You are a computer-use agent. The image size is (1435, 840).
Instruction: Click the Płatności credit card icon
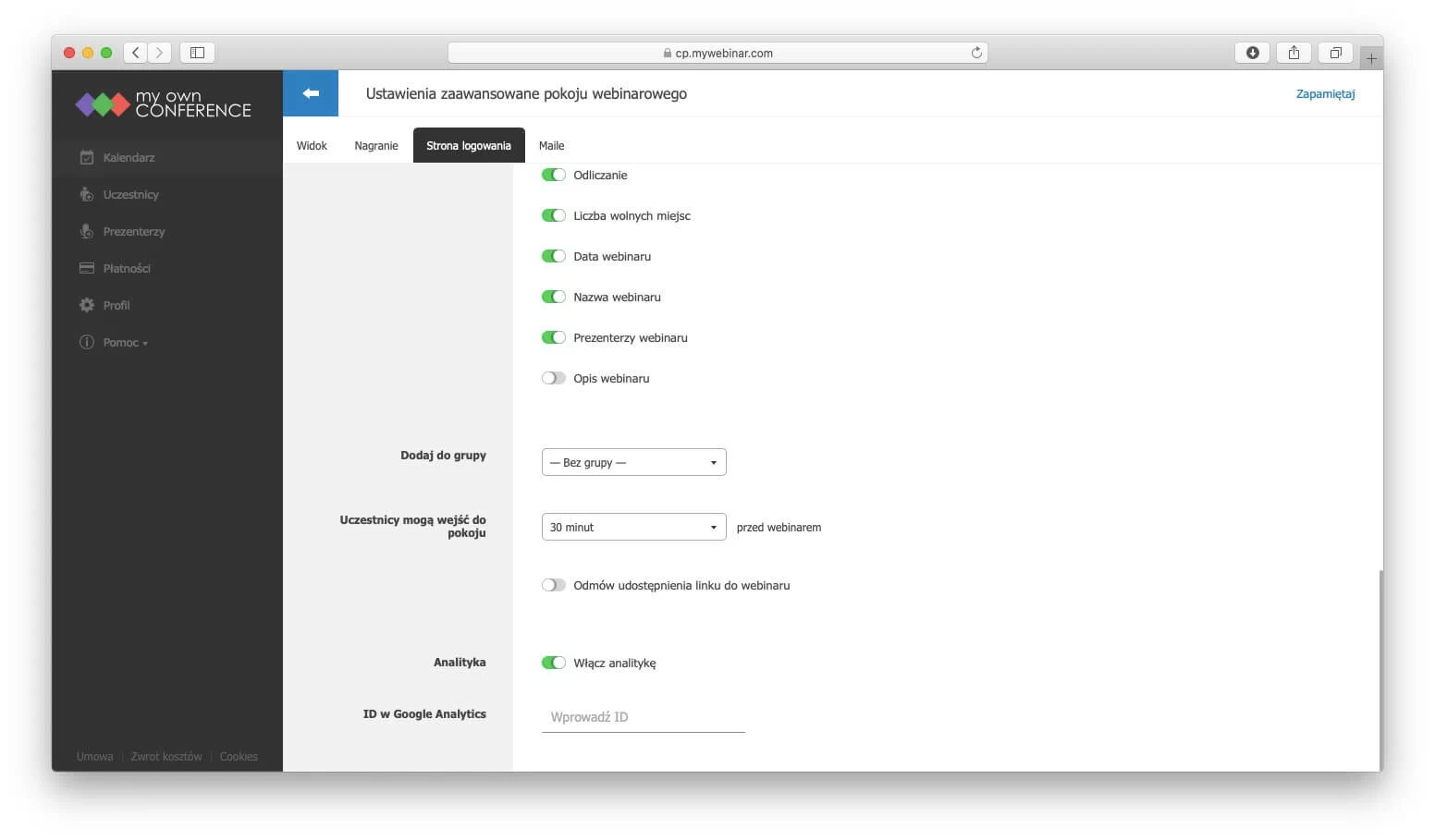(x=87, y=268)
